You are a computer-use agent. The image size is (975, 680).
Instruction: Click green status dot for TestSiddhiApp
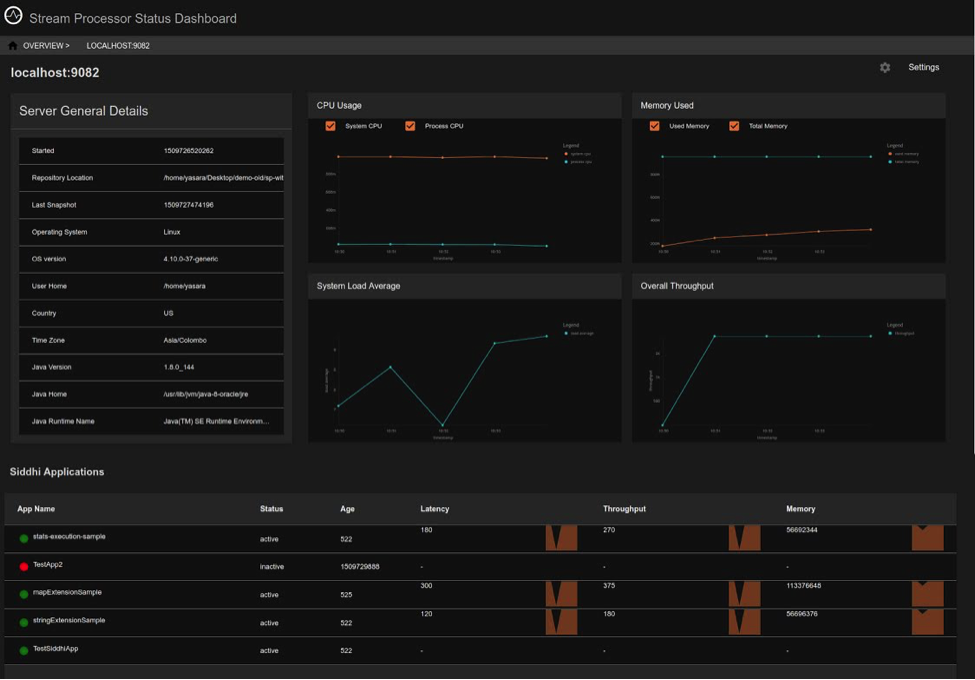click(x=24, y=651)
